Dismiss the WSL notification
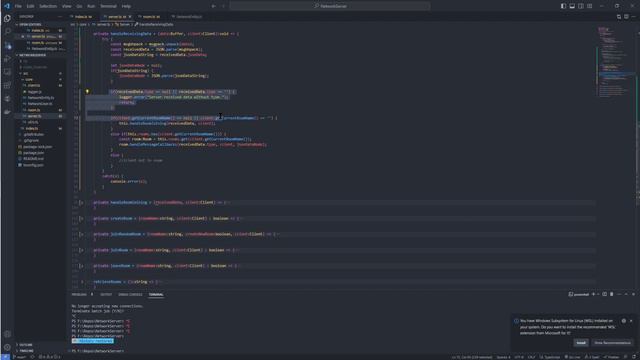640x360 pixels. coord(631,321)
